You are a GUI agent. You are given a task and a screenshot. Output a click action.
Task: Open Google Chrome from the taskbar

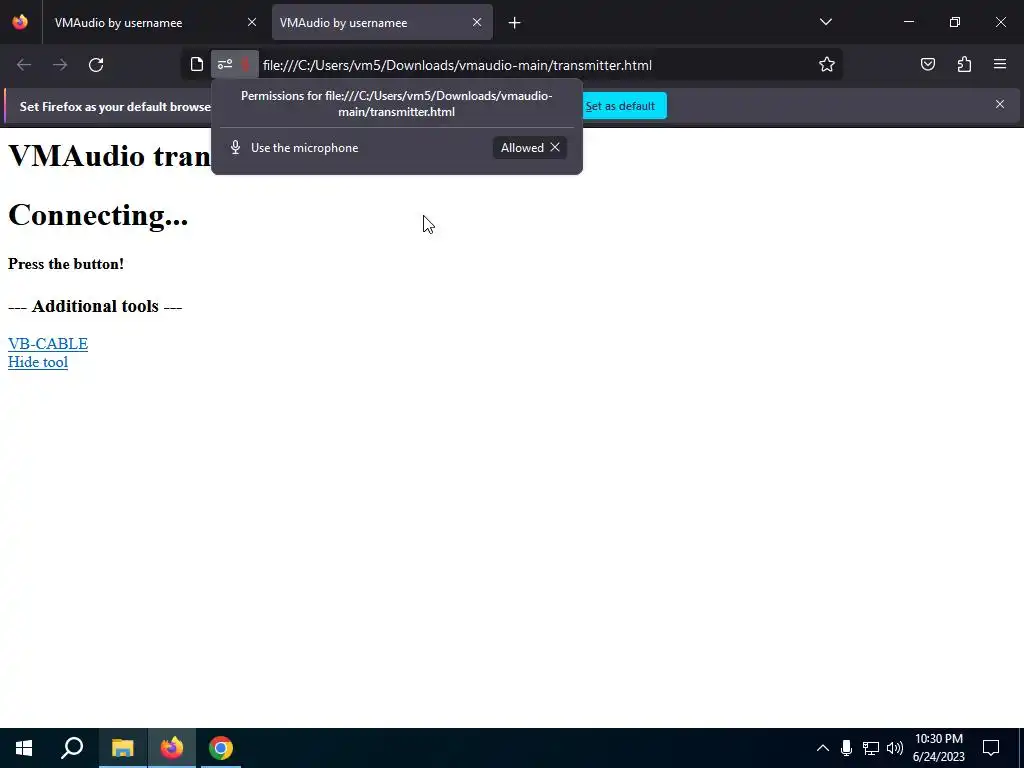coord(221,748)
